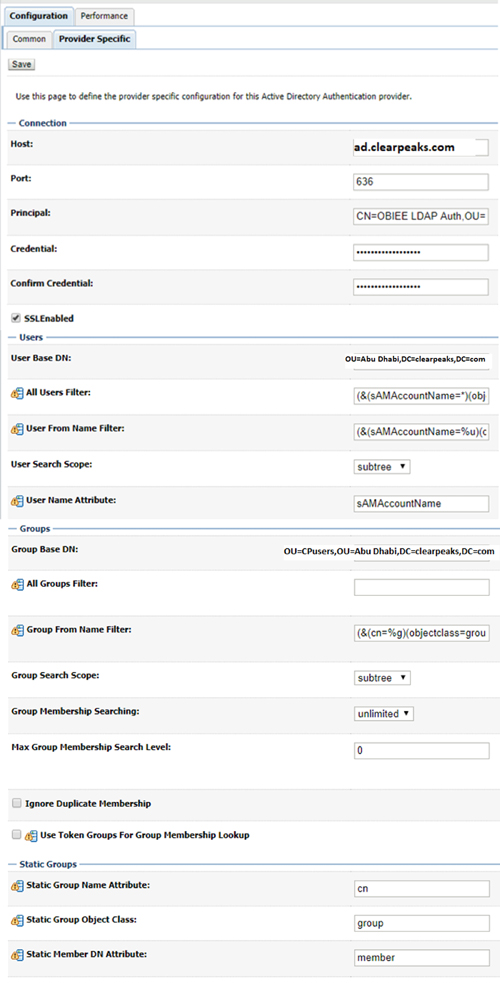The height and width of the screenshot is (983, 500).
Task: Click icon beside Static Member DN Attribute
Action: pos(17,955)
